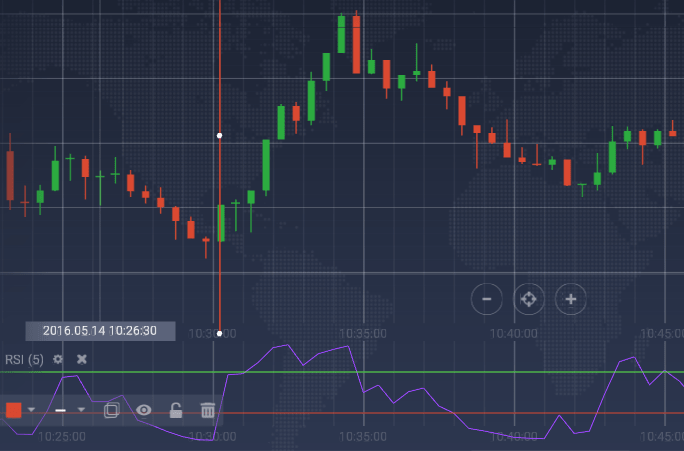Zoom in the chart with plus button
The height and width of the screenshot is (451, 684).
point(571,299)
